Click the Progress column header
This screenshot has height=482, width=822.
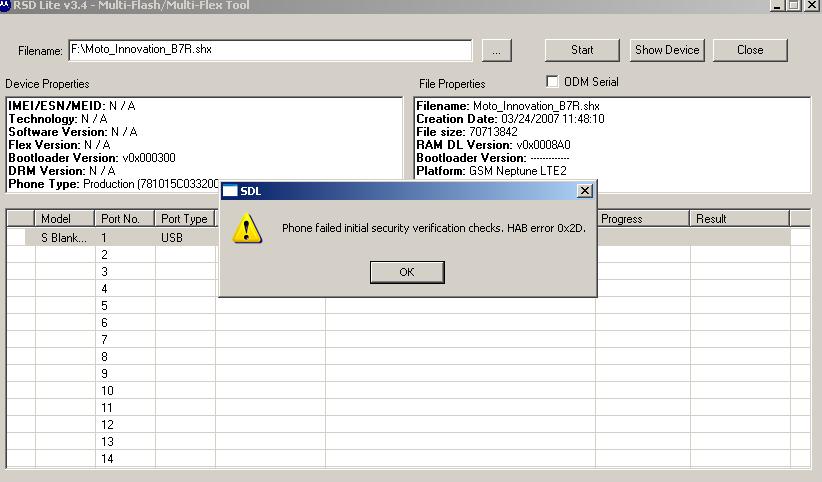click(642, 219)
